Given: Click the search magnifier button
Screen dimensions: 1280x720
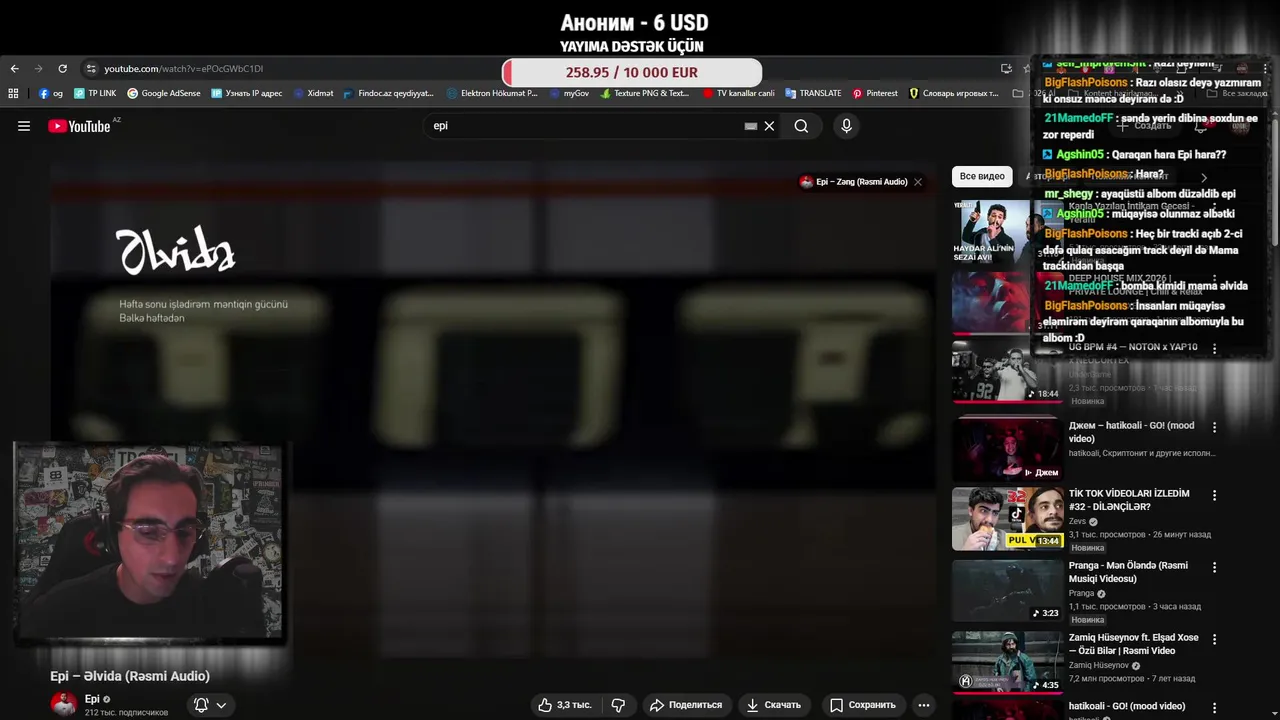Looking at the screenshot, I should tap(801, 126).
